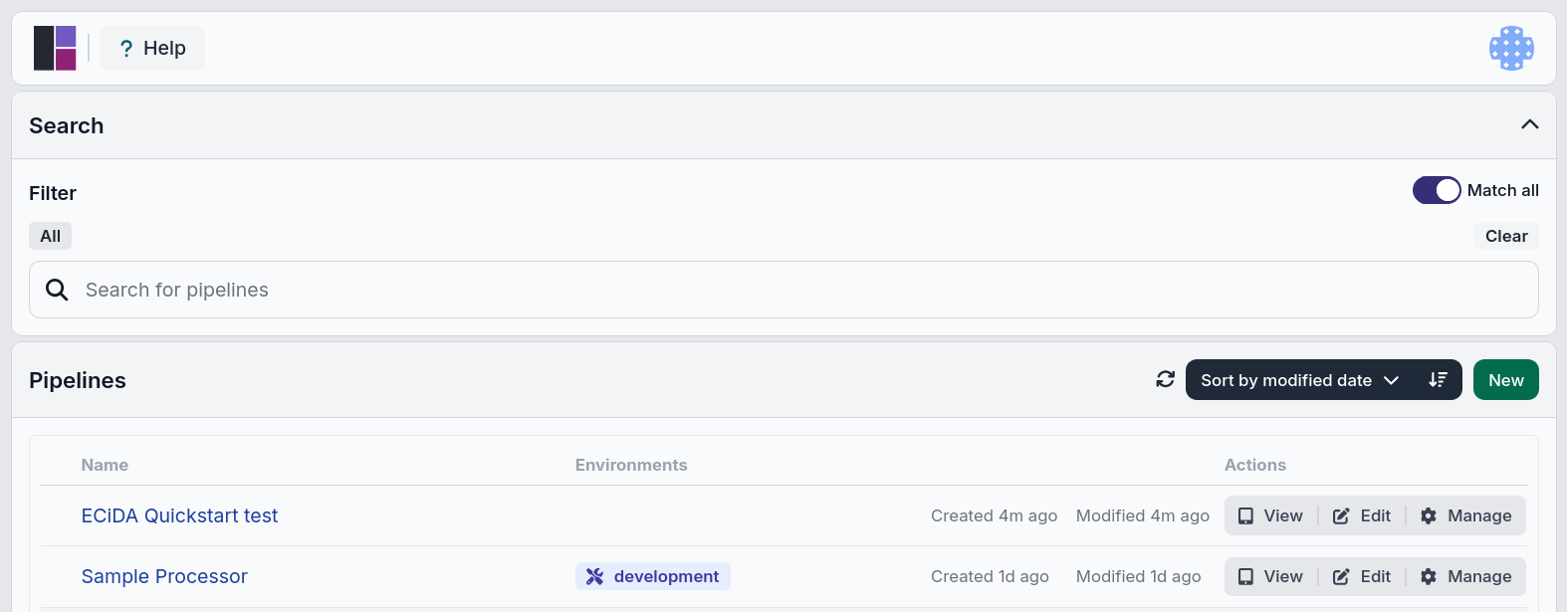Edit the ECiDA Quickstart test pipeline
Viewport: 1568px width, 612px height.
click(1362, 515)
